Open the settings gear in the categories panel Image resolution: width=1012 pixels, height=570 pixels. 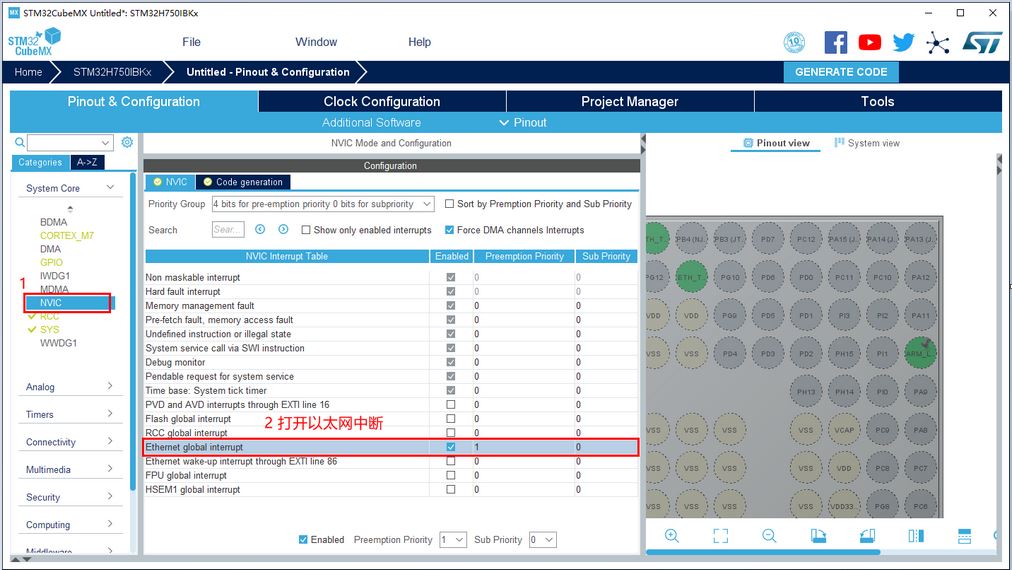coord(127,143)
